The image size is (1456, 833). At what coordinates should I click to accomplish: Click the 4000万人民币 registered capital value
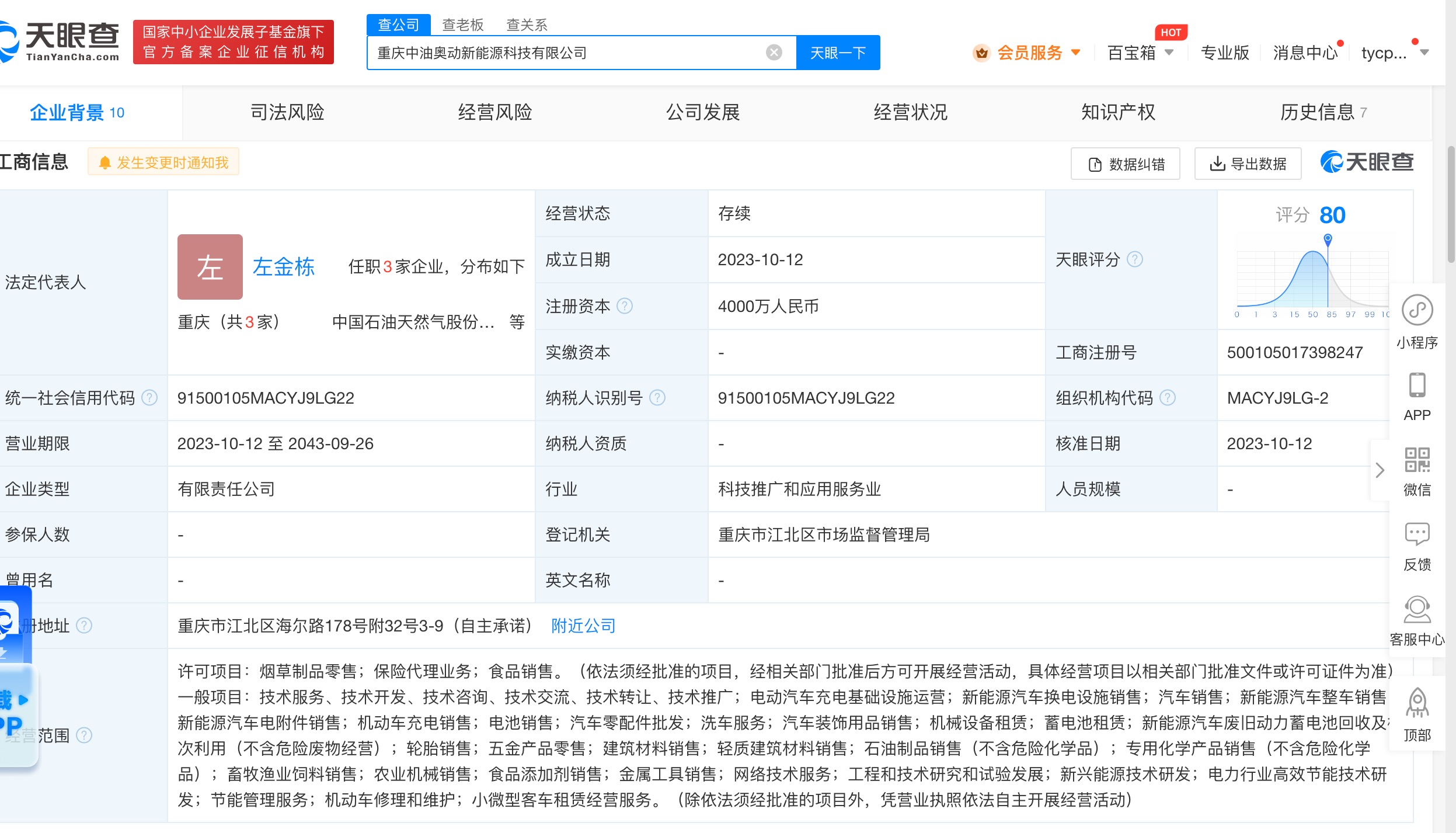click(x=768, y=306)
